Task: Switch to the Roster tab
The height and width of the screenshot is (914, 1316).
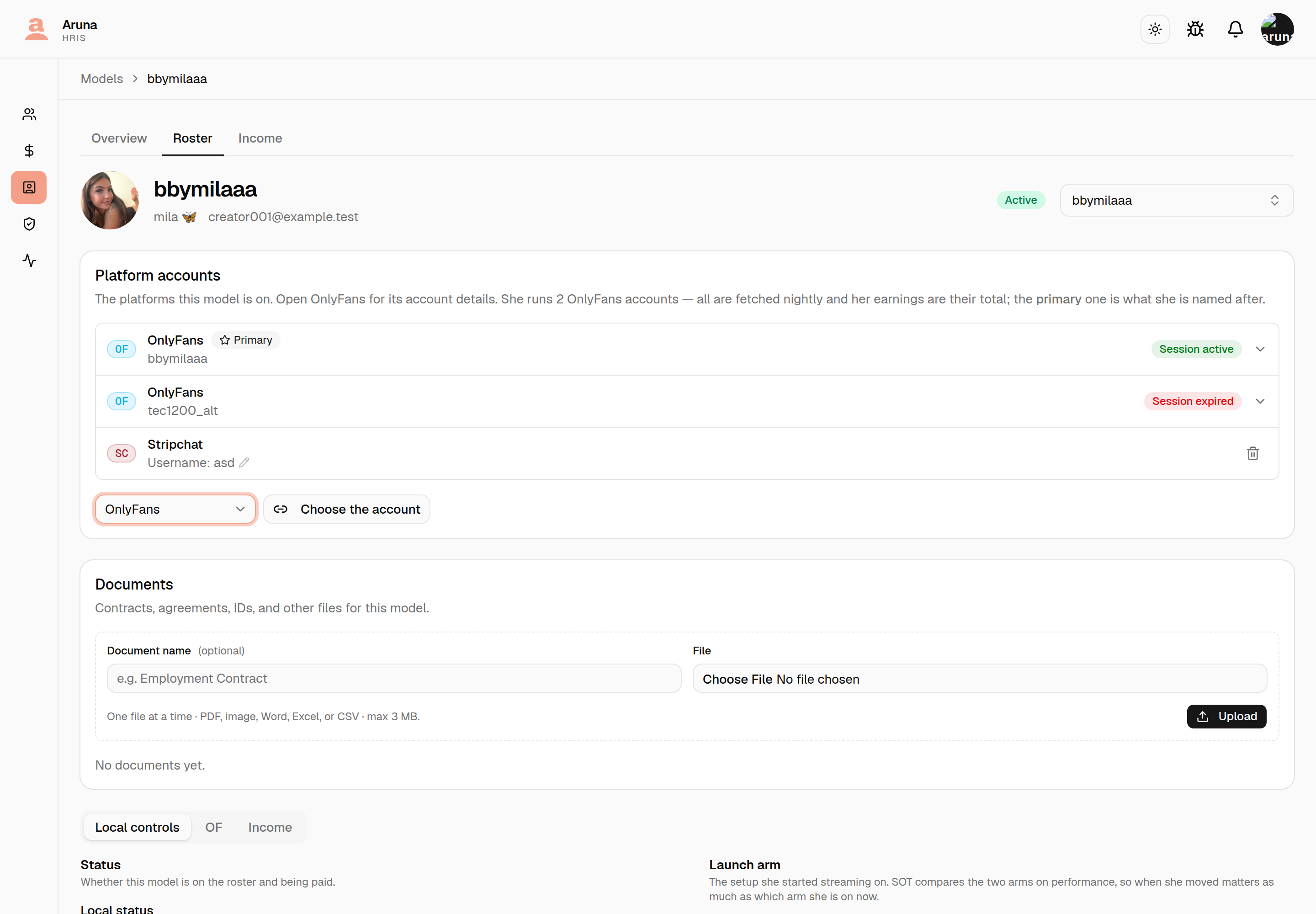Action: (192, 138)
